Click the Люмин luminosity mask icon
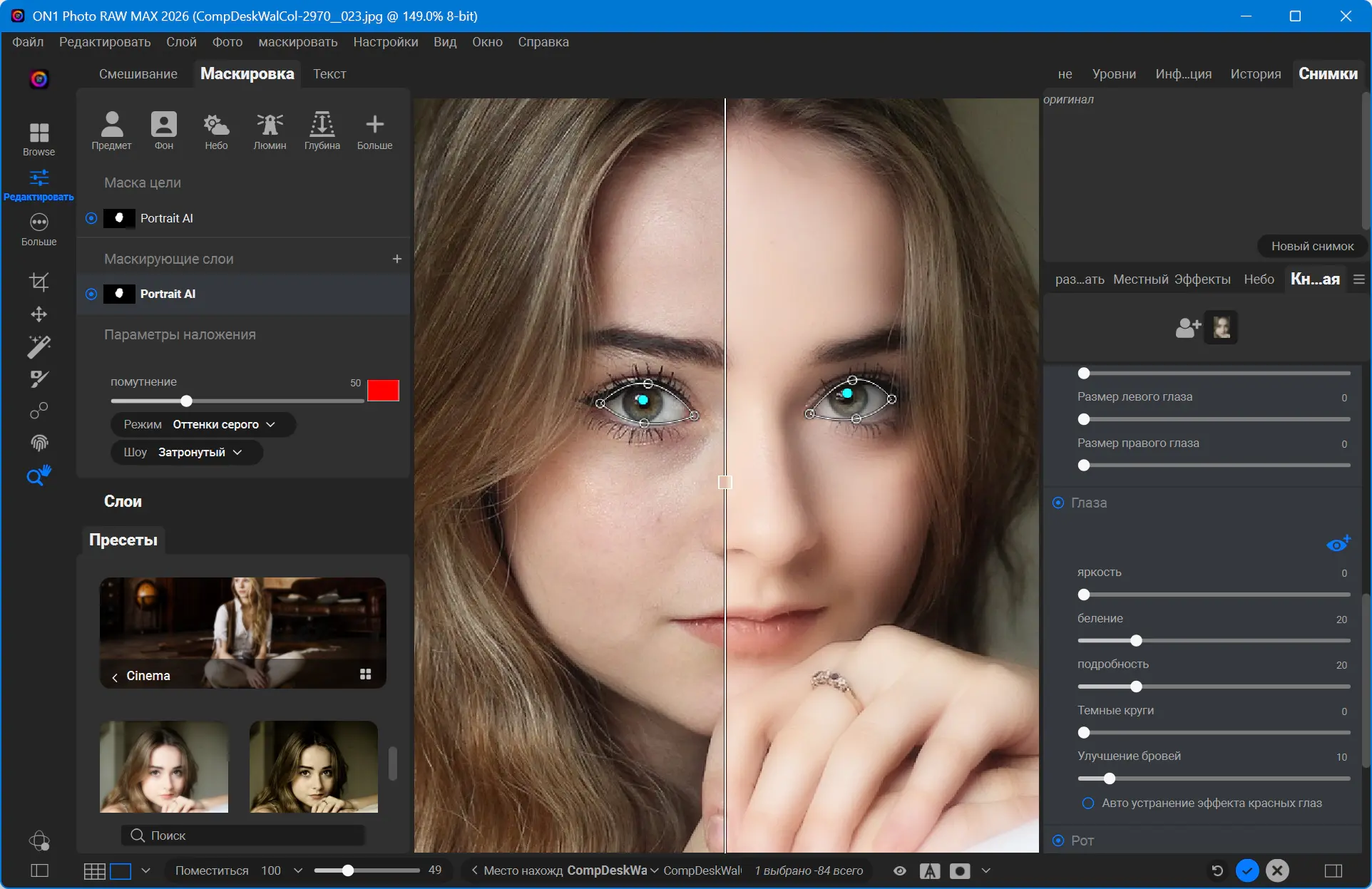Screen dimensions: 1372x889 click(270, 130)
